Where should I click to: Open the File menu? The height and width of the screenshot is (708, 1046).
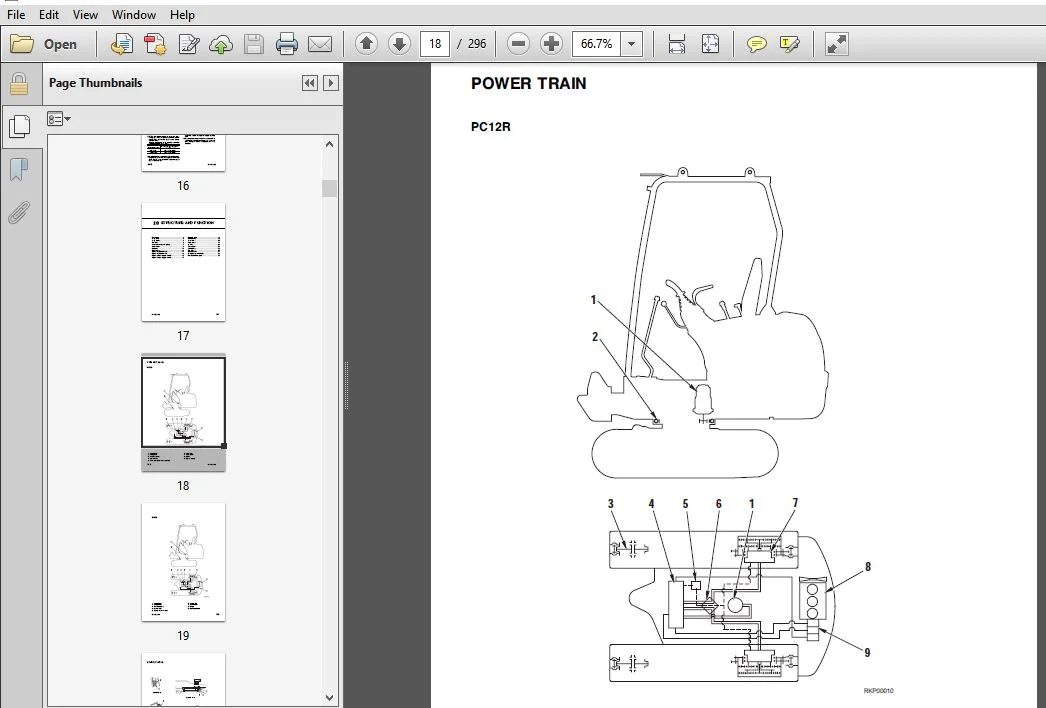tap(16, 15)
